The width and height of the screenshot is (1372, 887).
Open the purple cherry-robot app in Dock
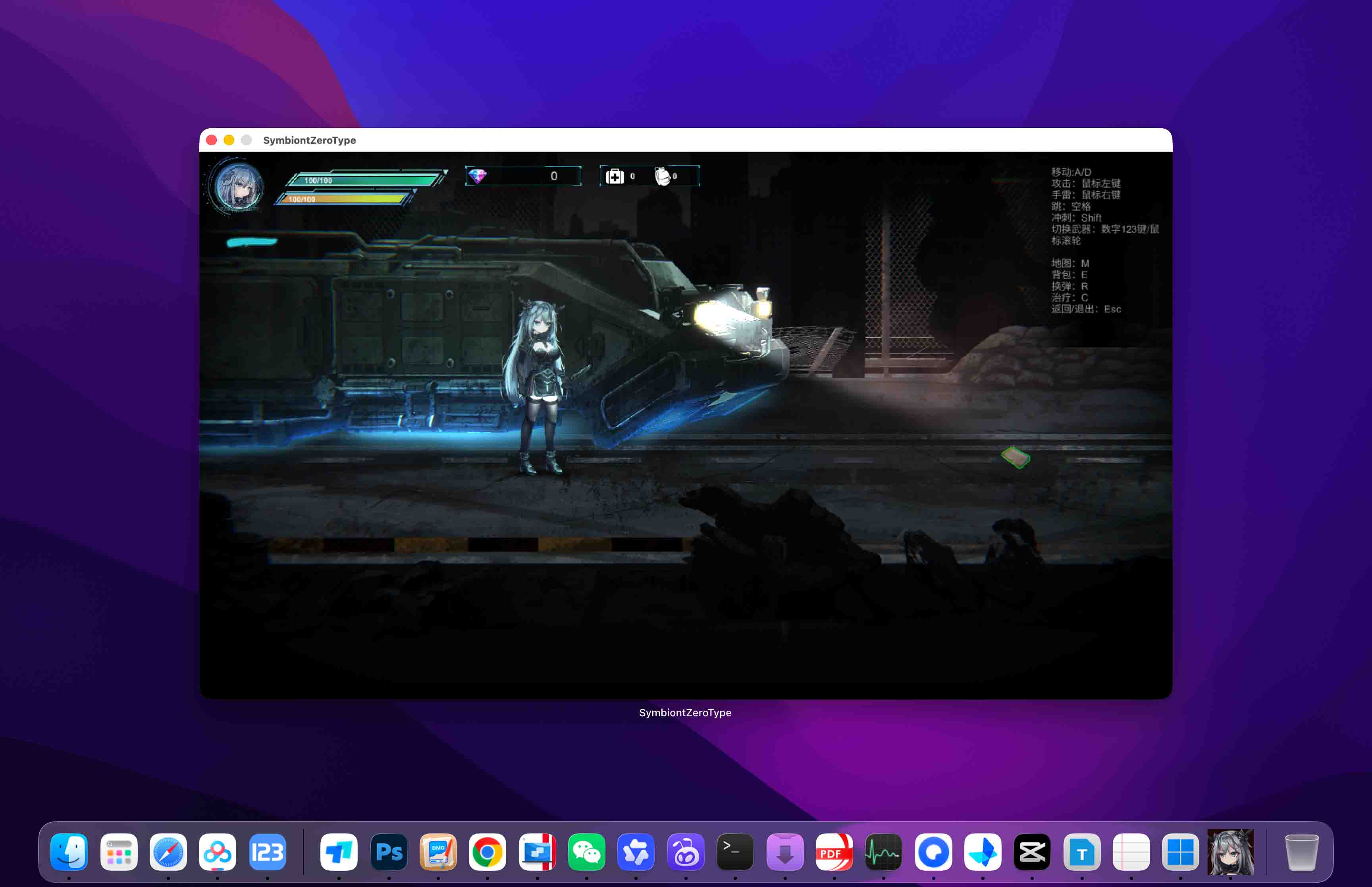pyautogui.click(x=686, y=852)
